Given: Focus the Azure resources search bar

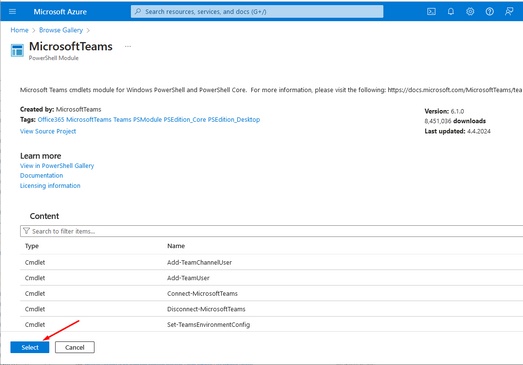Looking at the screenshot, I should pyautogui.click(x=257, y=12).
